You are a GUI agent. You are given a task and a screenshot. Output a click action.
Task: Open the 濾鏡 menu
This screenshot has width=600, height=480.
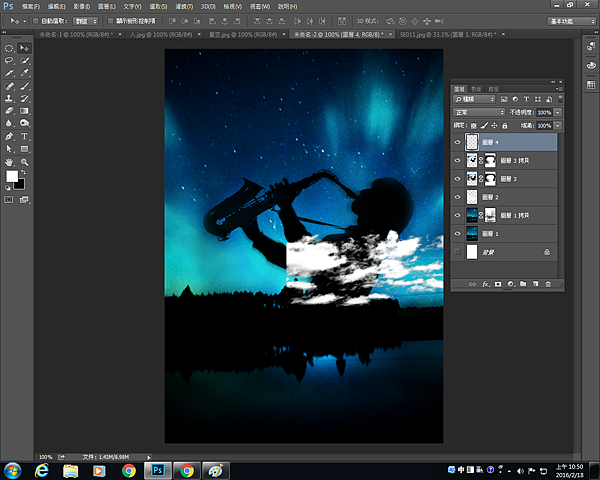point(184,6)
